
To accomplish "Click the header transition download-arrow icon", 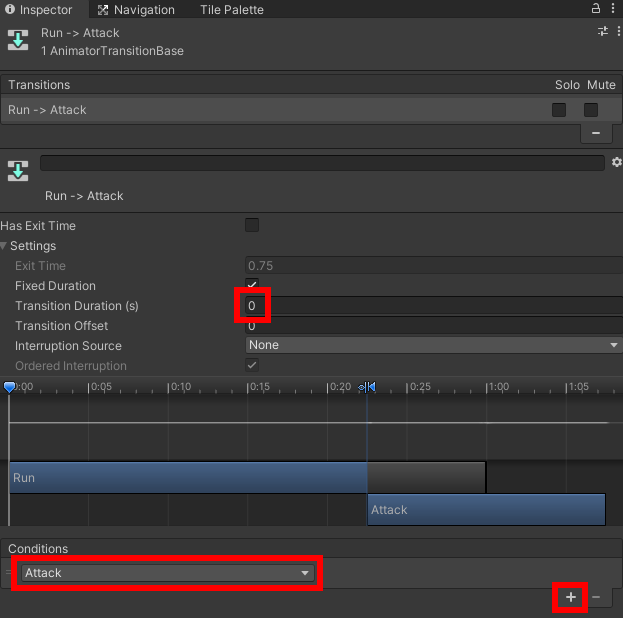I will point(18,40).
